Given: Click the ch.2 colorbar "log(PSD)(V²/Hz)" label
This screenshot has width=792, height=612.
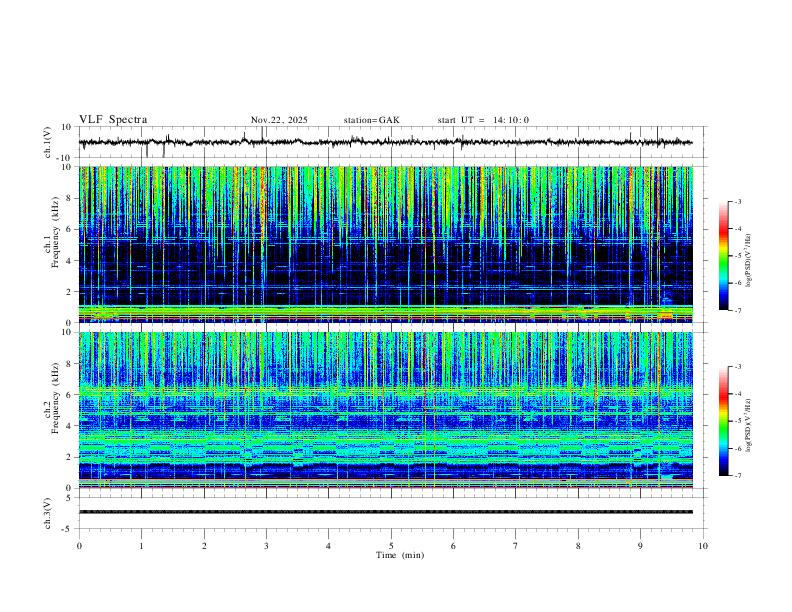Looking at the screenshot, I should pos(748,425).
